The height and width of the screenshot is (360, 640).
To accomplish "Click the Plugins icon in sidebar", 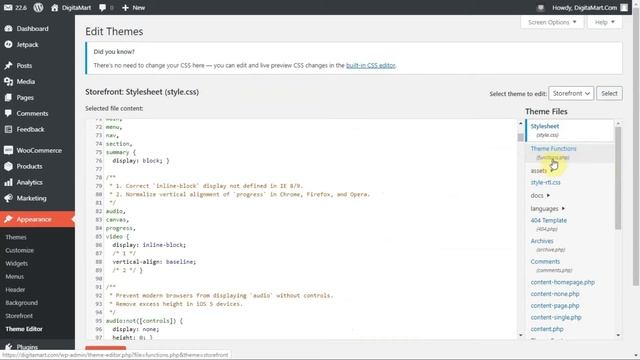I will 9,347.
